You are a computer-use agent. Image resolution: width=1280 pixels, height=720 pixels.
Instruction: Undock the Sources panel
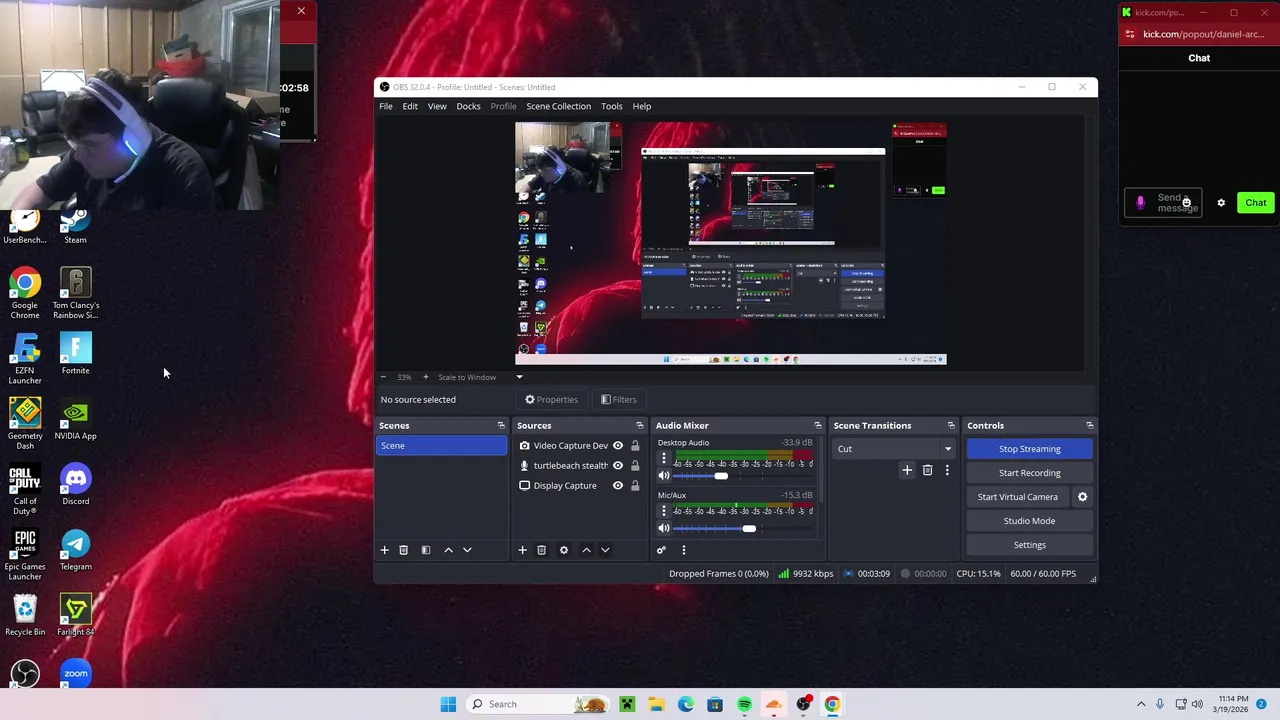[x=639, y=426]
